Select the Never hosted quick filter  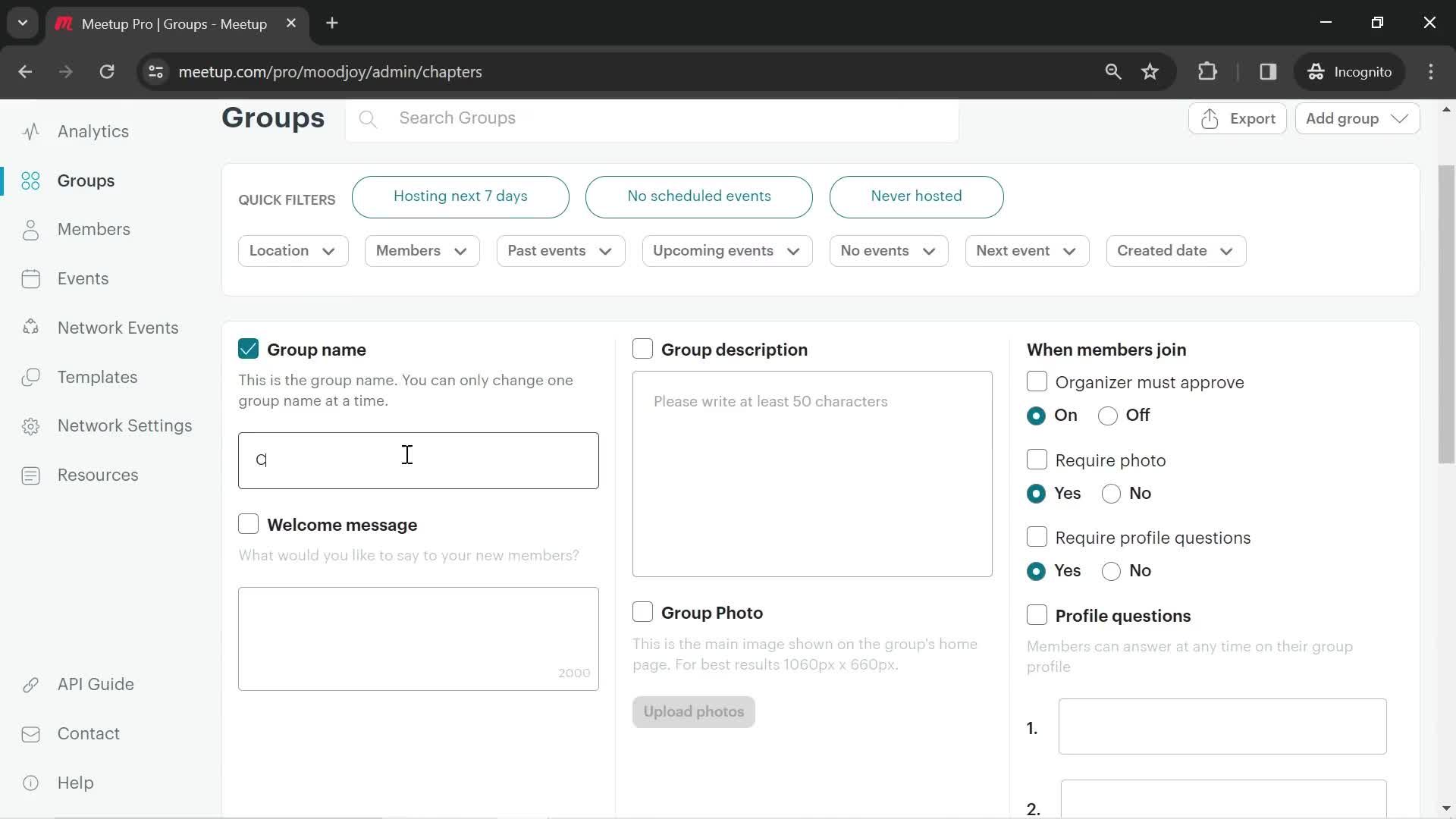pos(916,196)
